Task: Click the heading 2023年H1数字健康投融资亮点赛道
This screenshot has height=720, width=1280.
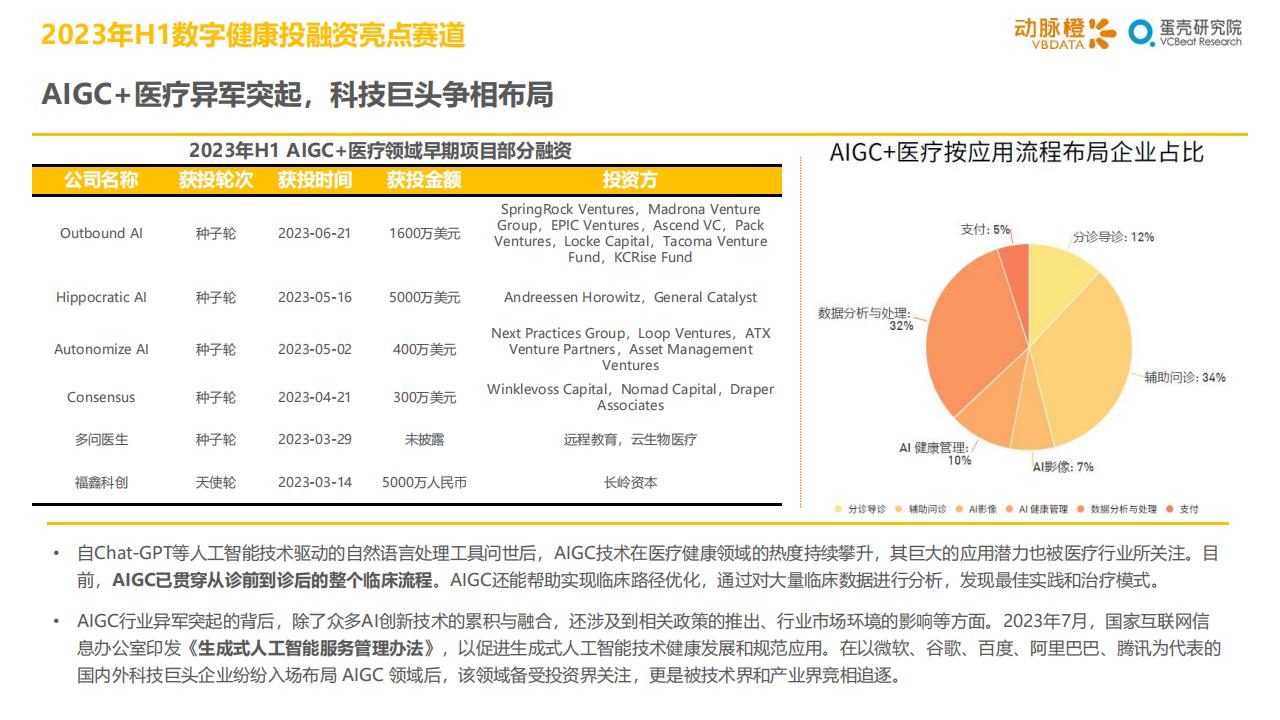Action: point(252,35)
